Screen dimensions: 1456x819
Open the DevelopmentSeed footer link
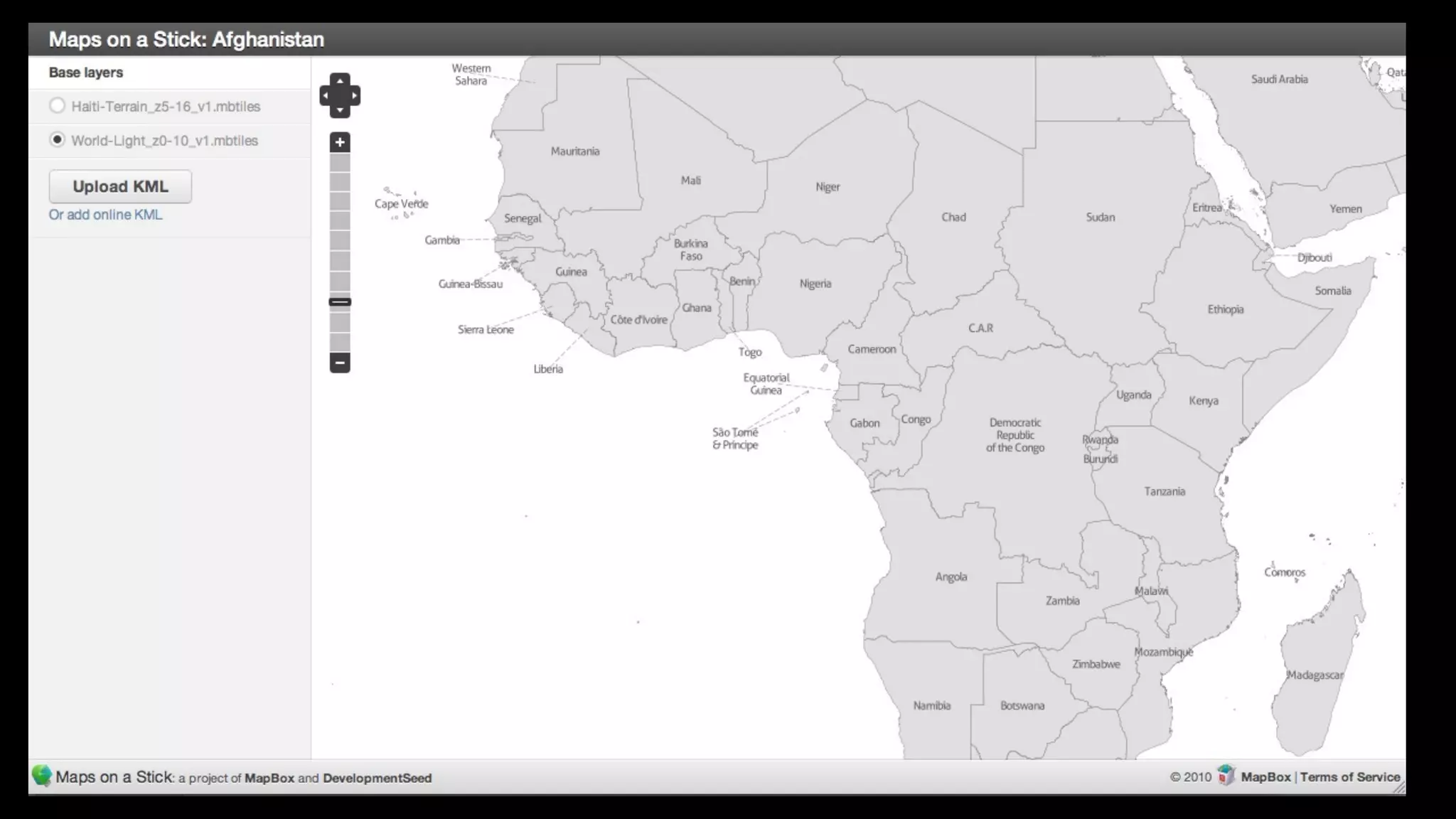(377, 778)
